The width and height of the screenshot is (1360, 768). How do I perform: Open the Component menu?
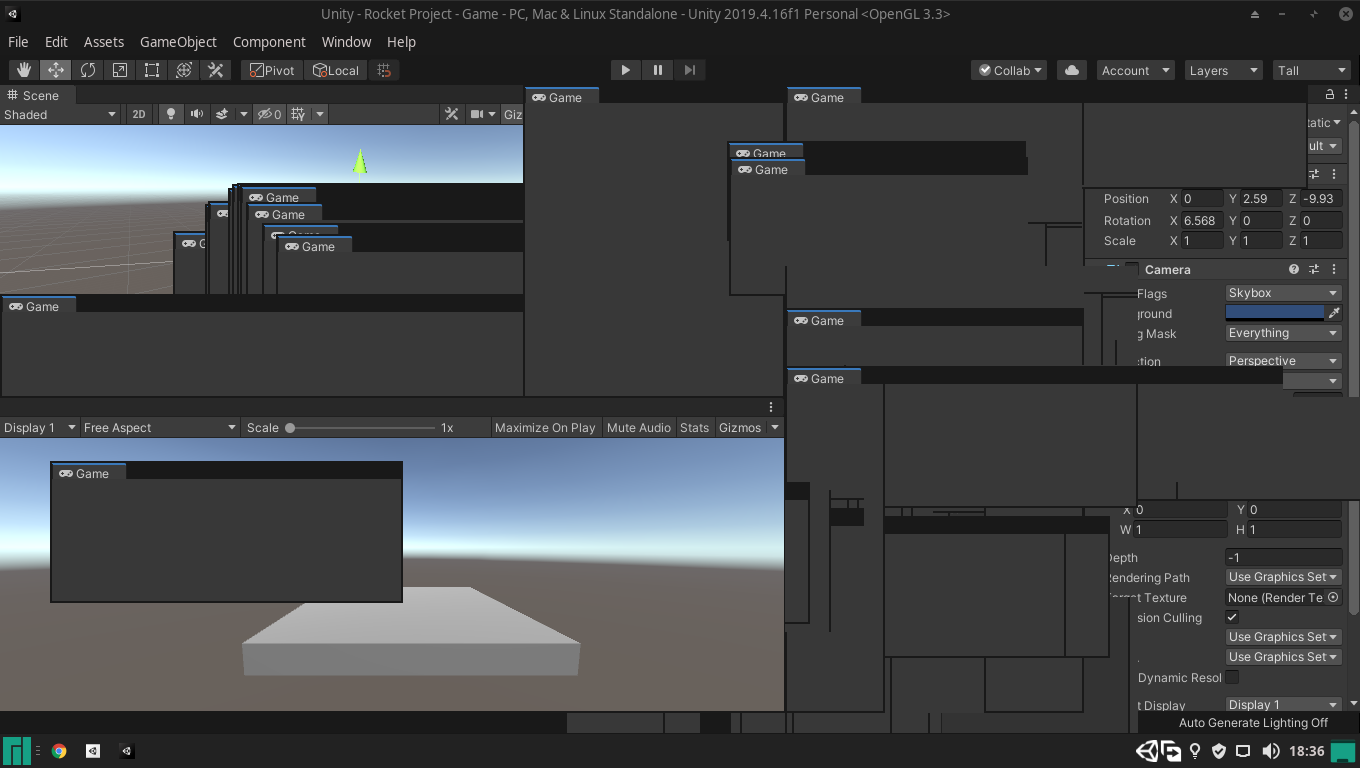coord(269,42)
